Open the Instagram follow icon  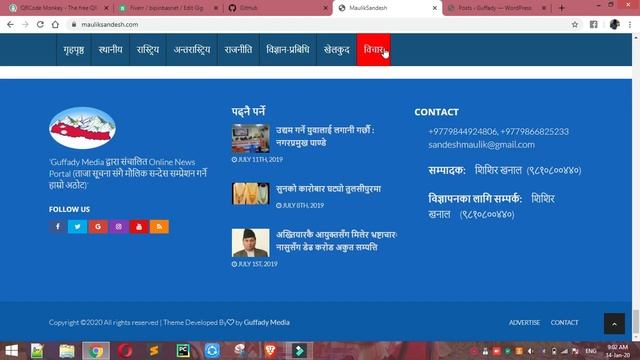pos(118,227)
